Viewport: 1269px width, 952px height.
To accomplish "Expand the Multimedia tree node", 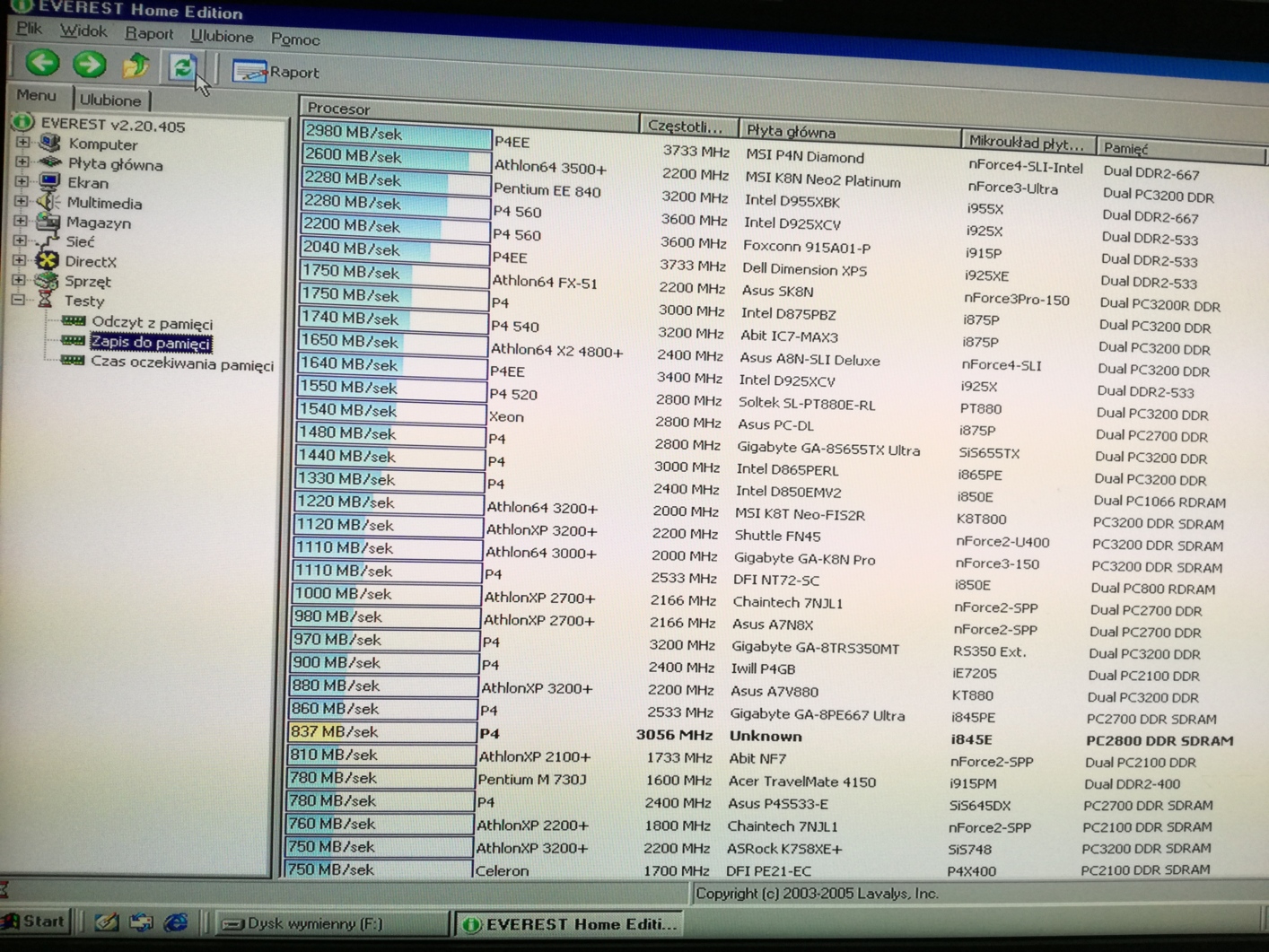I will point(21,201).
